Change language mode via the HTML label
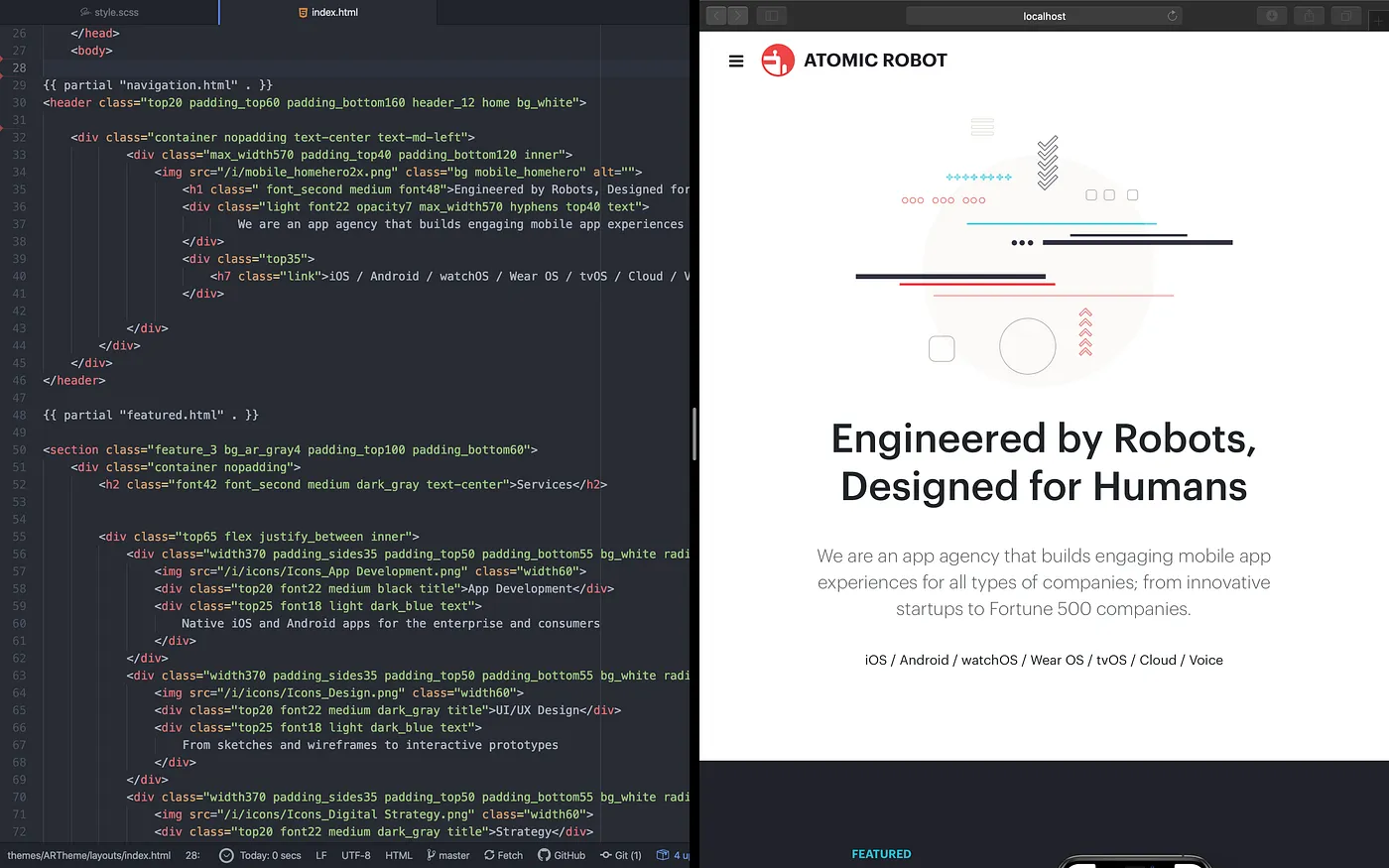1389x868 pixels. [x=398, y=855]
